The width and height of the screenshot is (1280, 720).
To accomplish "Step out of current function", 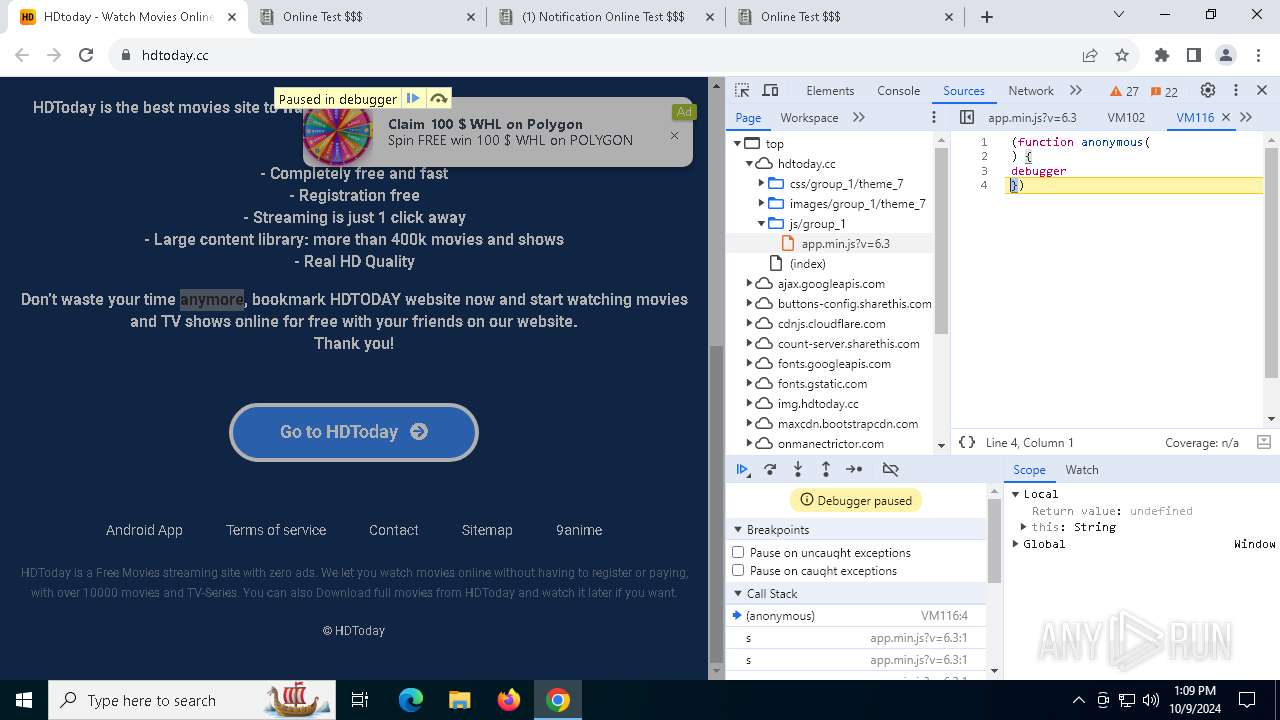I will [826, 469].
